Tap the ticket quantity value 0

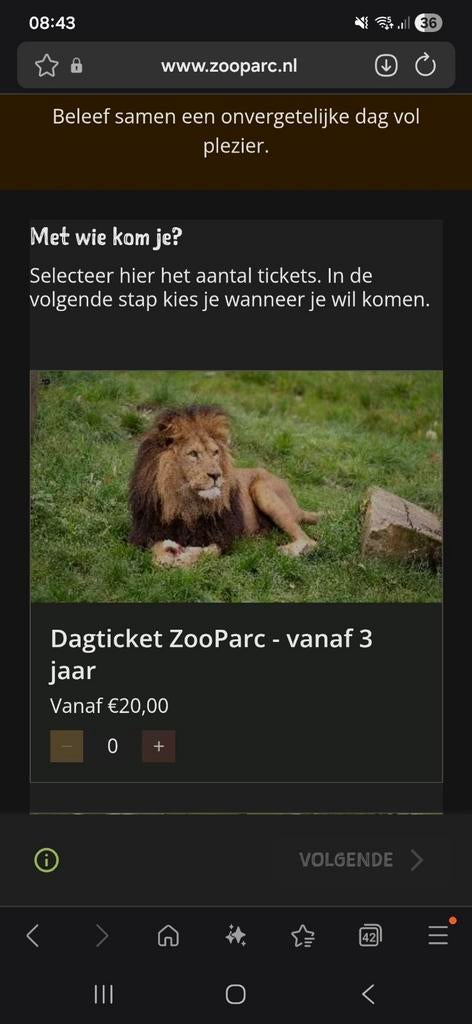click(112, 746)
